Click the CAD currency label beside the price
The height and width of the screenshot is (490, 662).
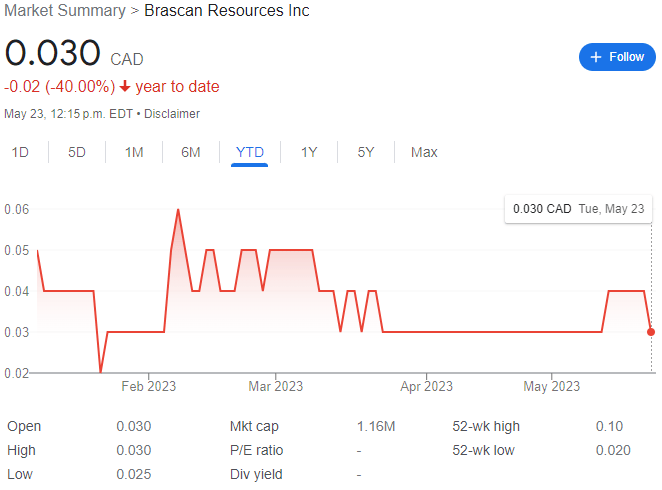pos(127,60)
